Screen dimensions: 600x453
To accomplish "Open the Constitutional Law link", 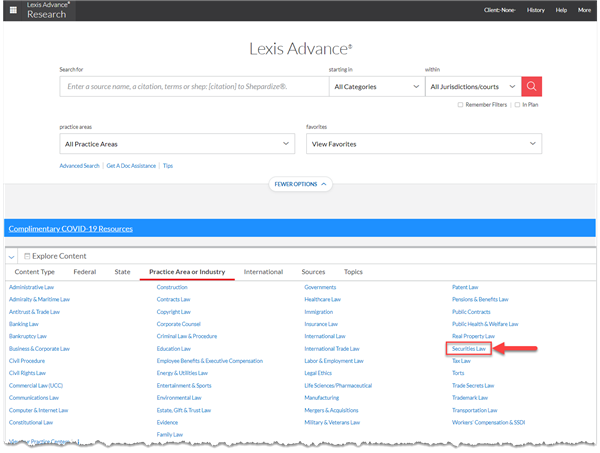I will [x=31, y=422].
